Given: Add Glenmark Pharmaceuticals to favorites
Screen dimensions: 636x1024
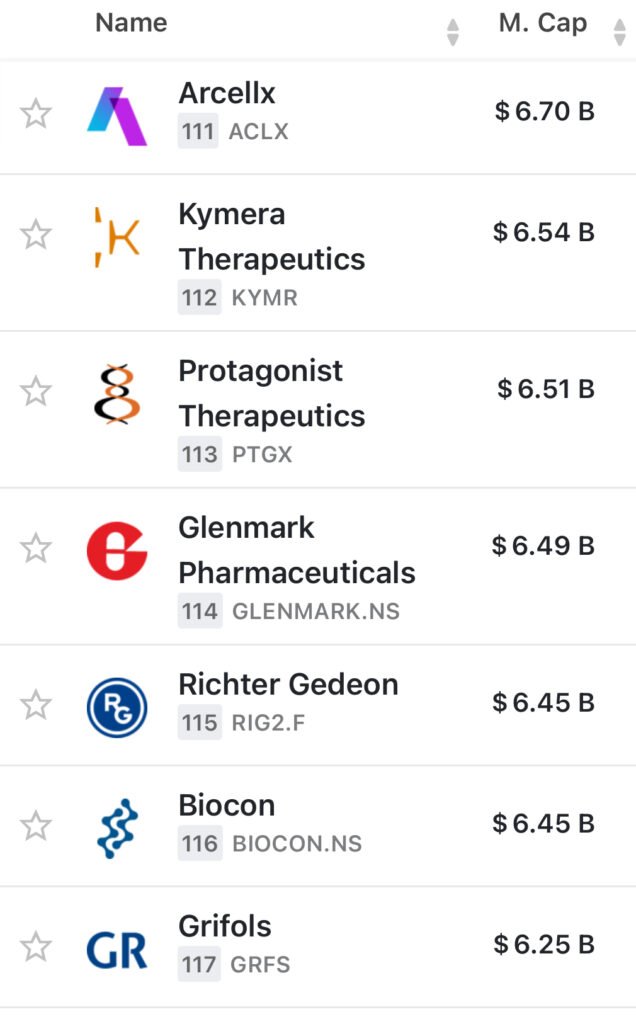Looking at the screenshot, I should click(x=36, y=548).
